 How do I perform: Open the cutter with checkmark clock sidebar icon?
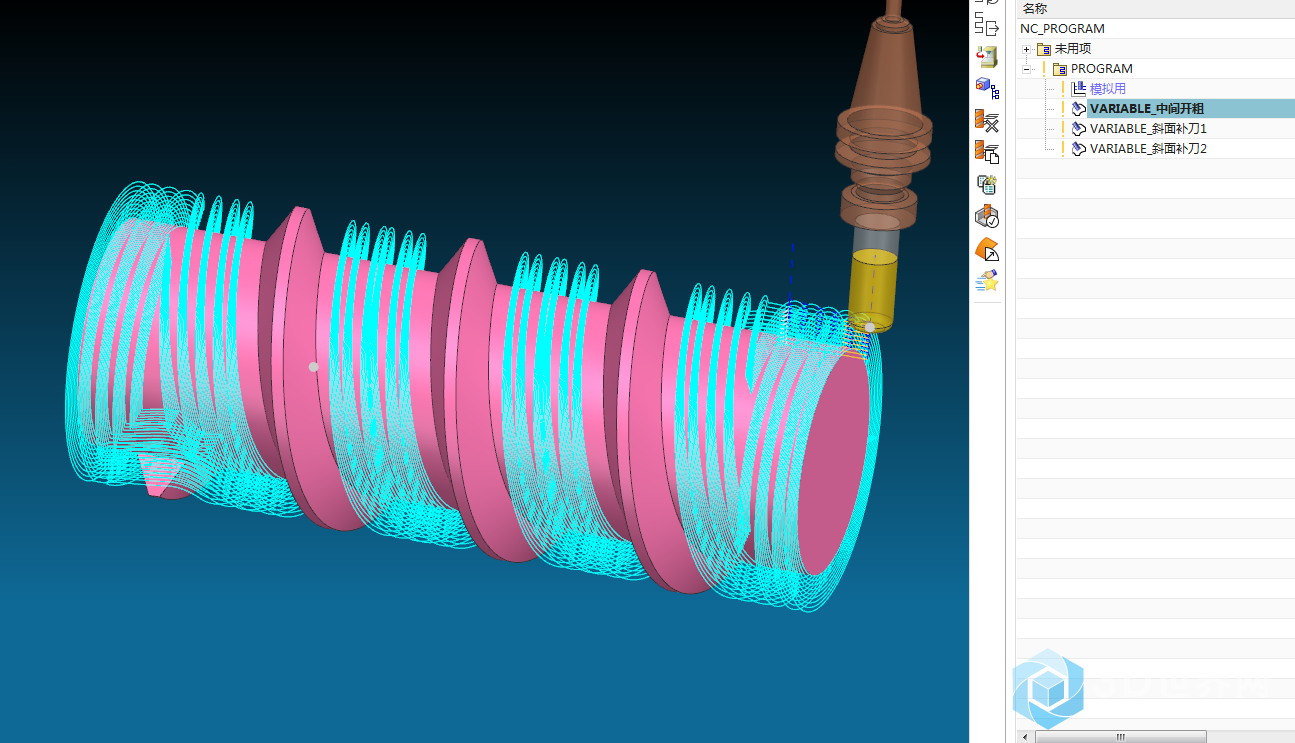point(987,216)
